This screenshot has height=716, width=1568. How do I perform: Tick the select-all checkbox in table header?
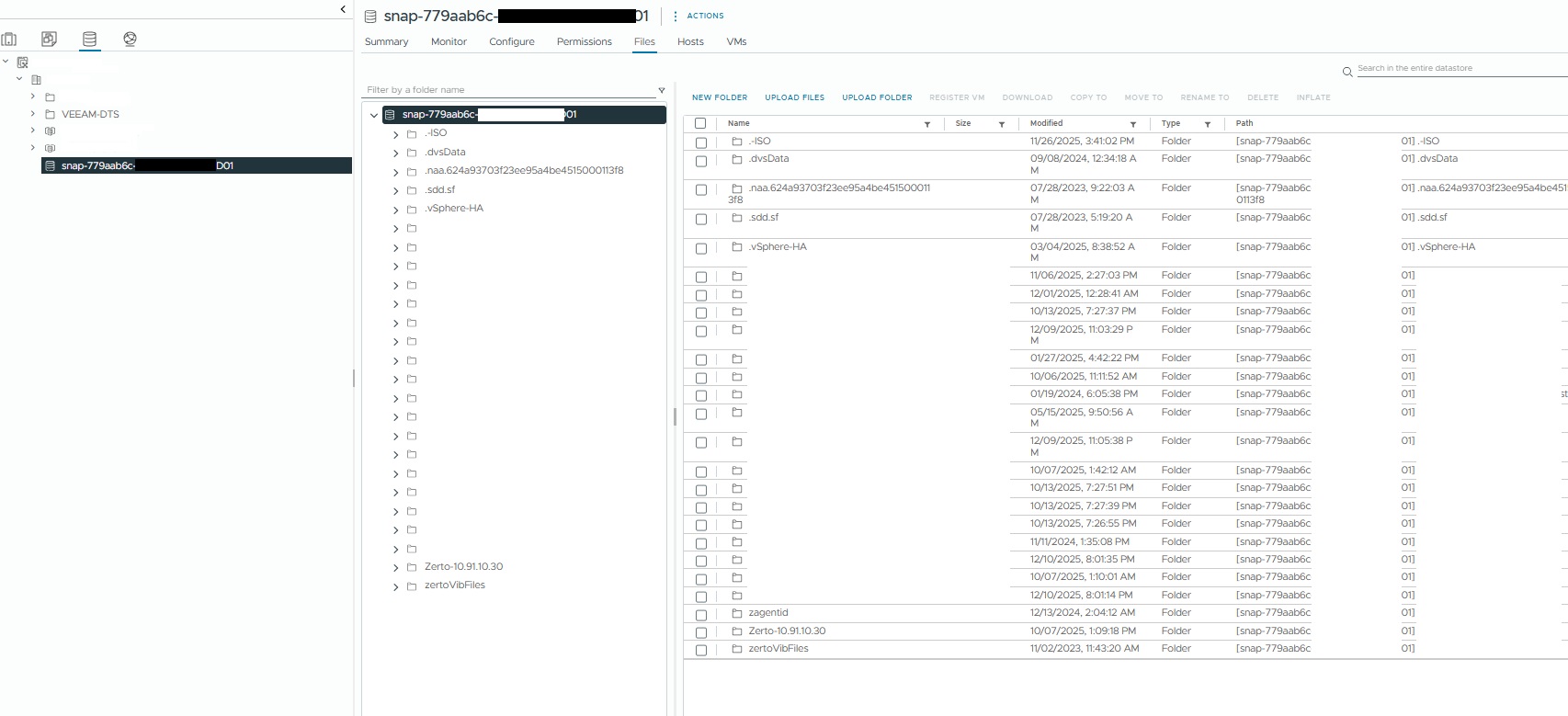pyautogui.click(x=700, y=123)
